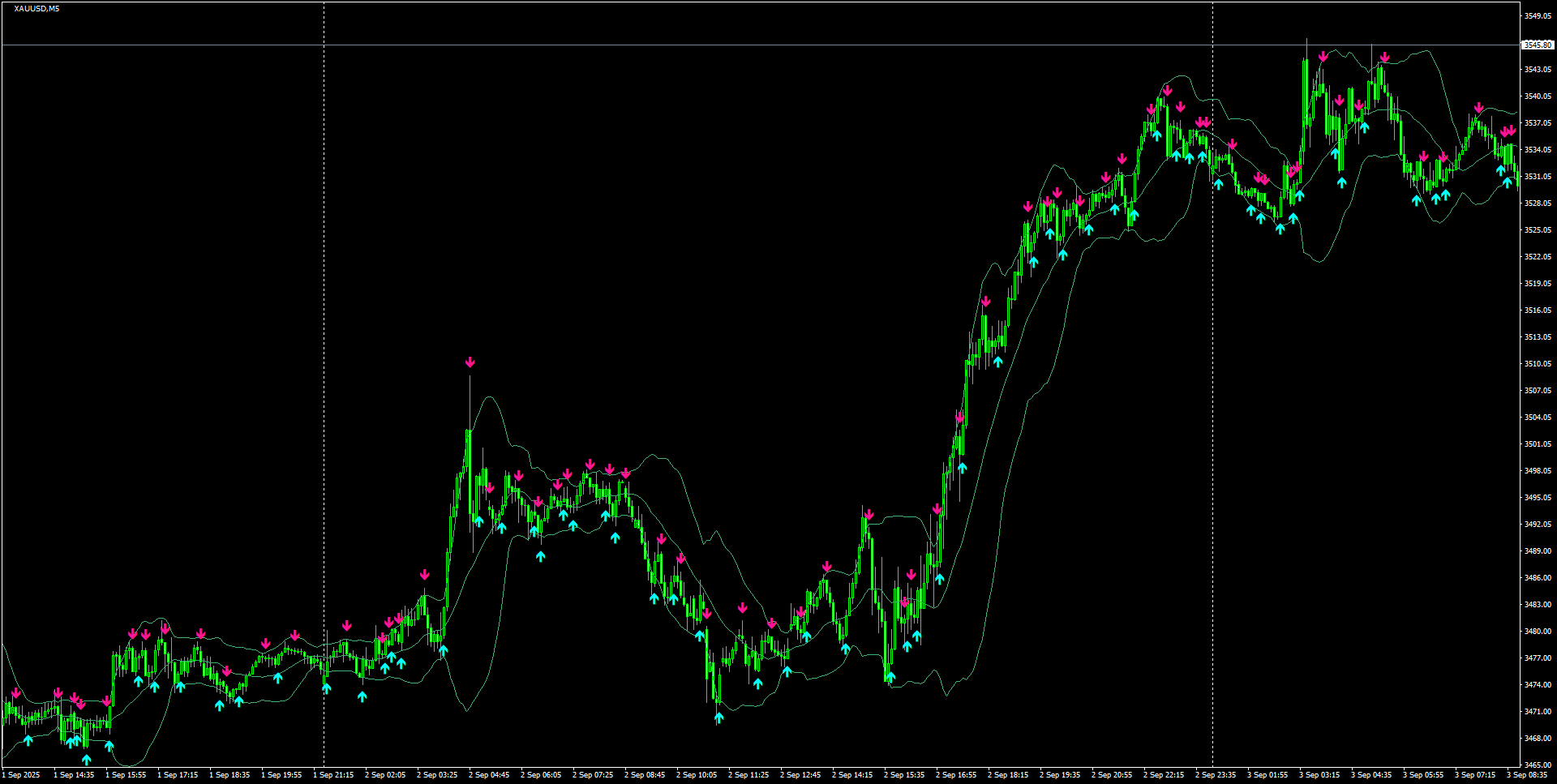The width and height of the screenshot is (1557, 784).
Task: Click the 2 Sep 10:05 time label
Action: pos(697,775)
